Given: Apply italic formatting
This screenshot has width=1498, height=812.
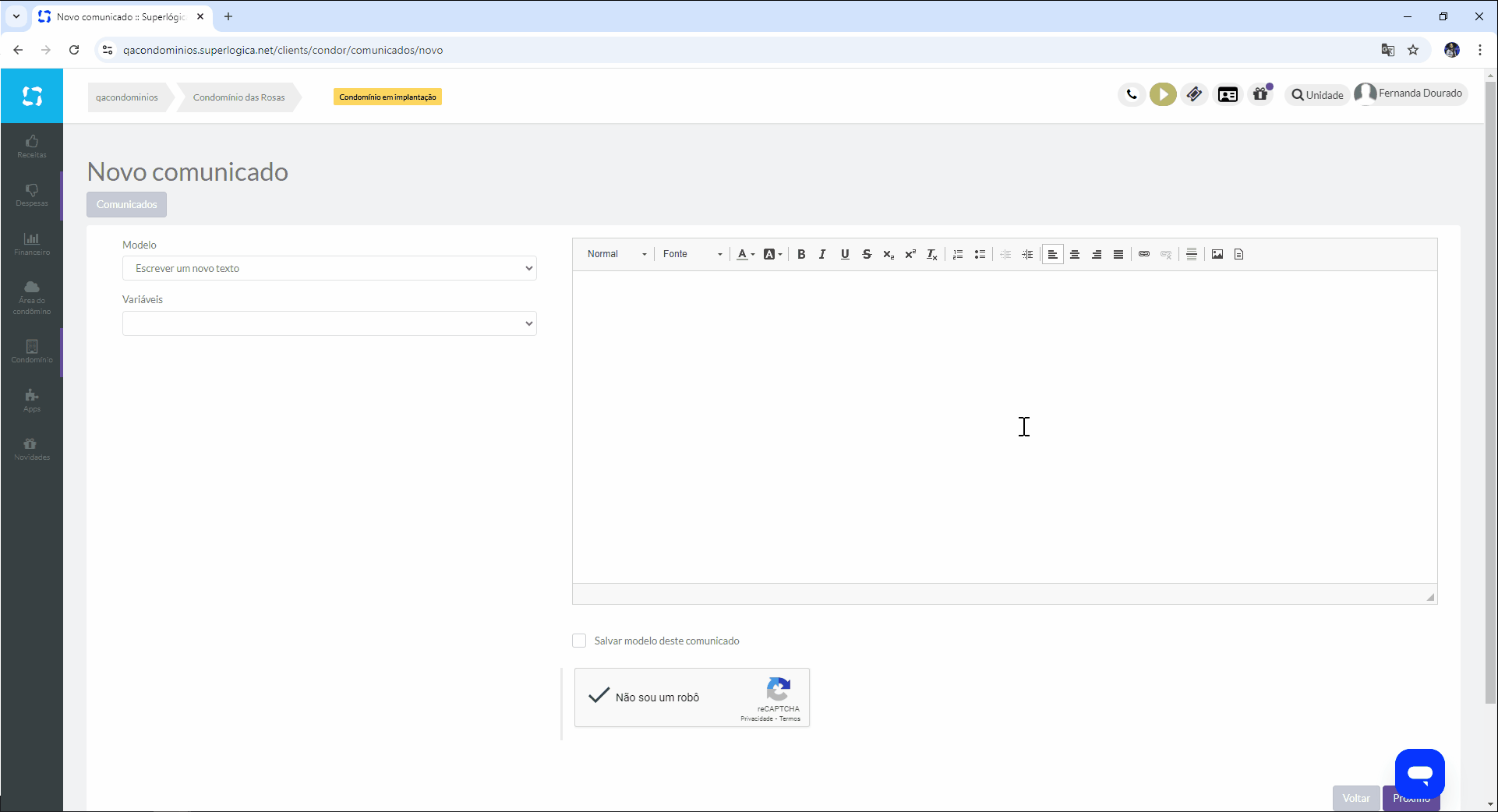Looking at the screenshot, I should pos(822,254).
